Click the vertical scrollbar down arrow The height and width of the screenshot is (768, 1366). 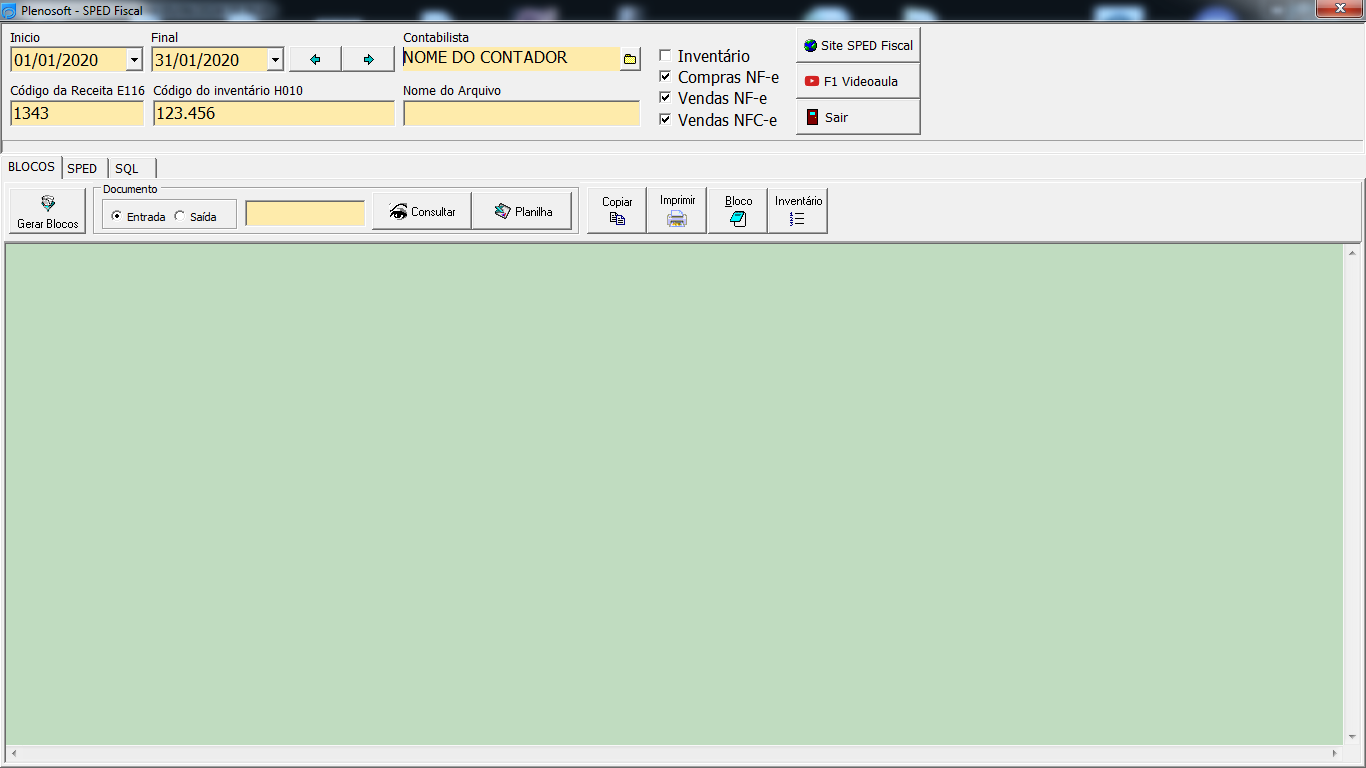pos(1352,736)
